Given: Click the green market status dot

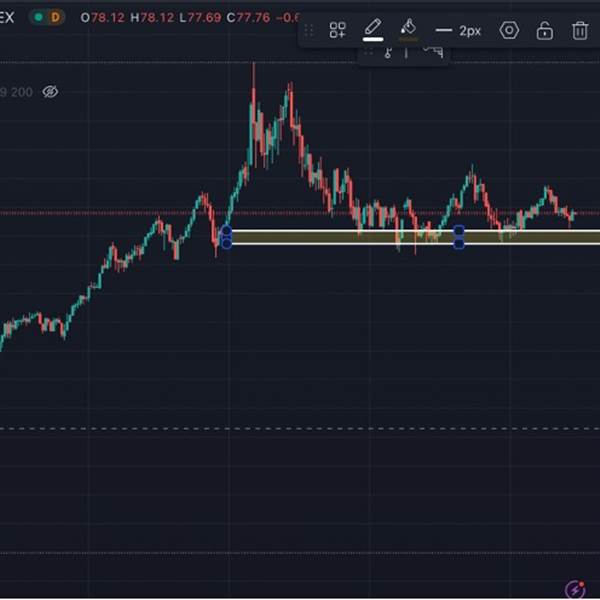Looking at the screenshot, I should 38,17.
